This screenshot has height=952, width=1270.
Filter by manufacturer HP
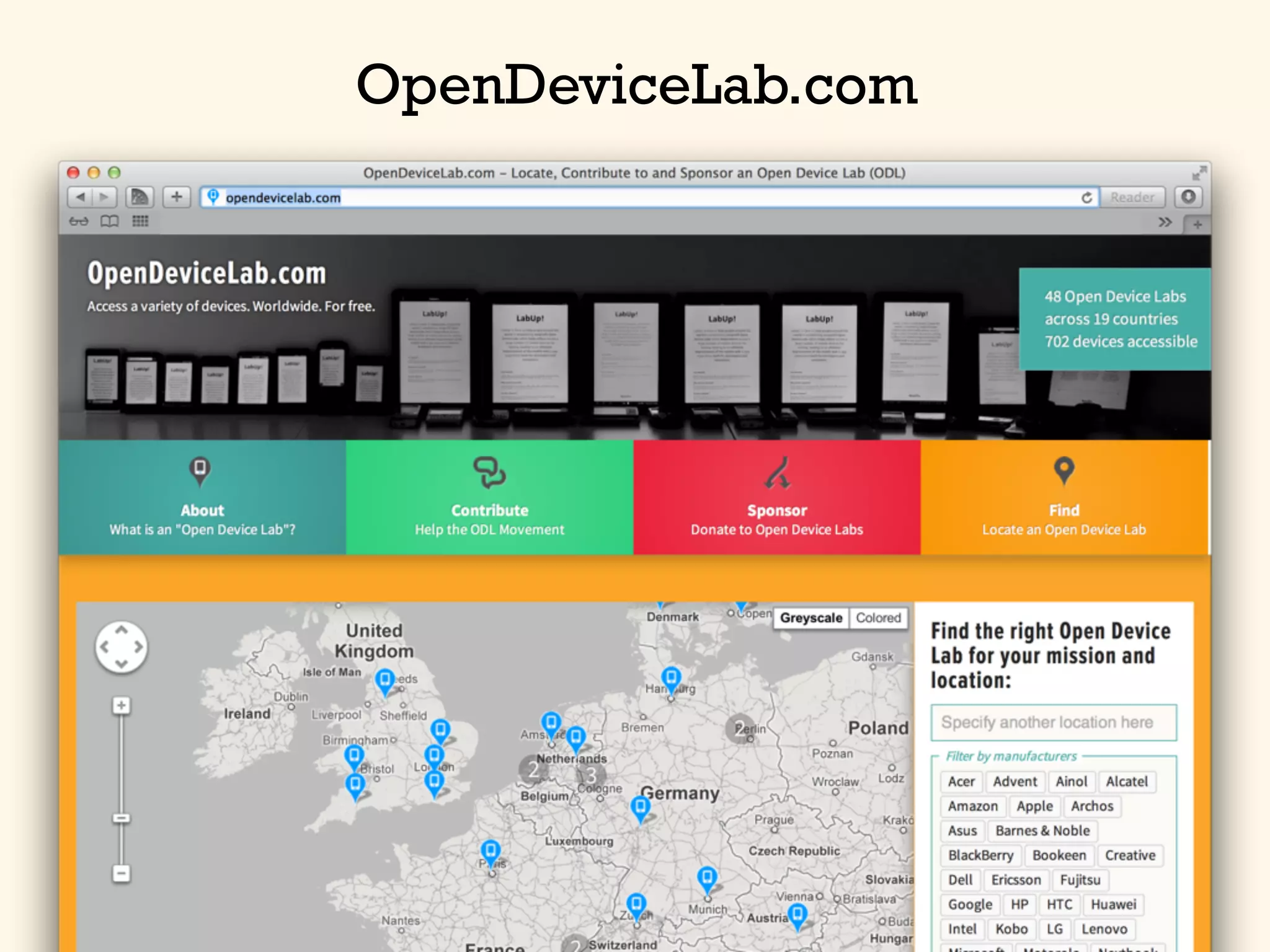pyautogui.click(x=1019, y=905)
